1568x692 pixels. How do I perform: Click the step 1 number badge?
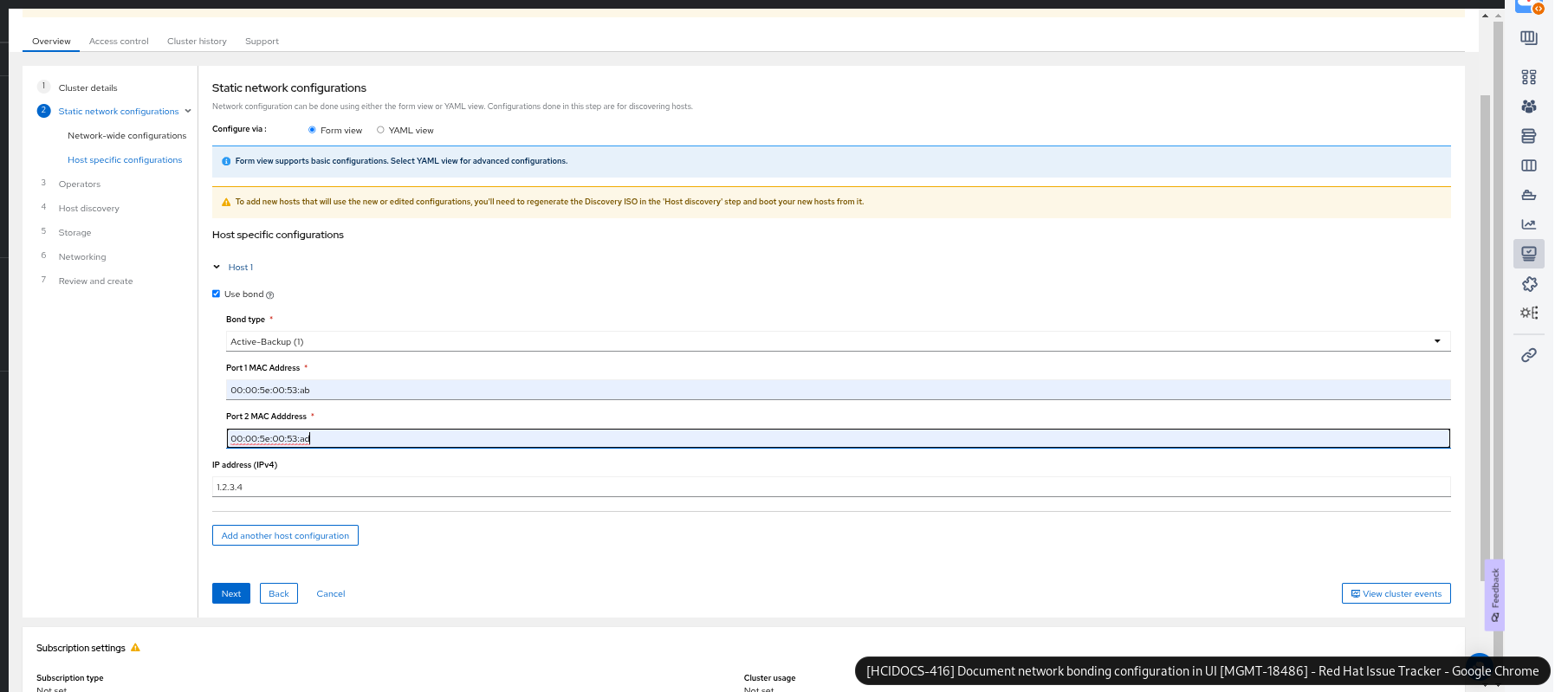[44, 87]
